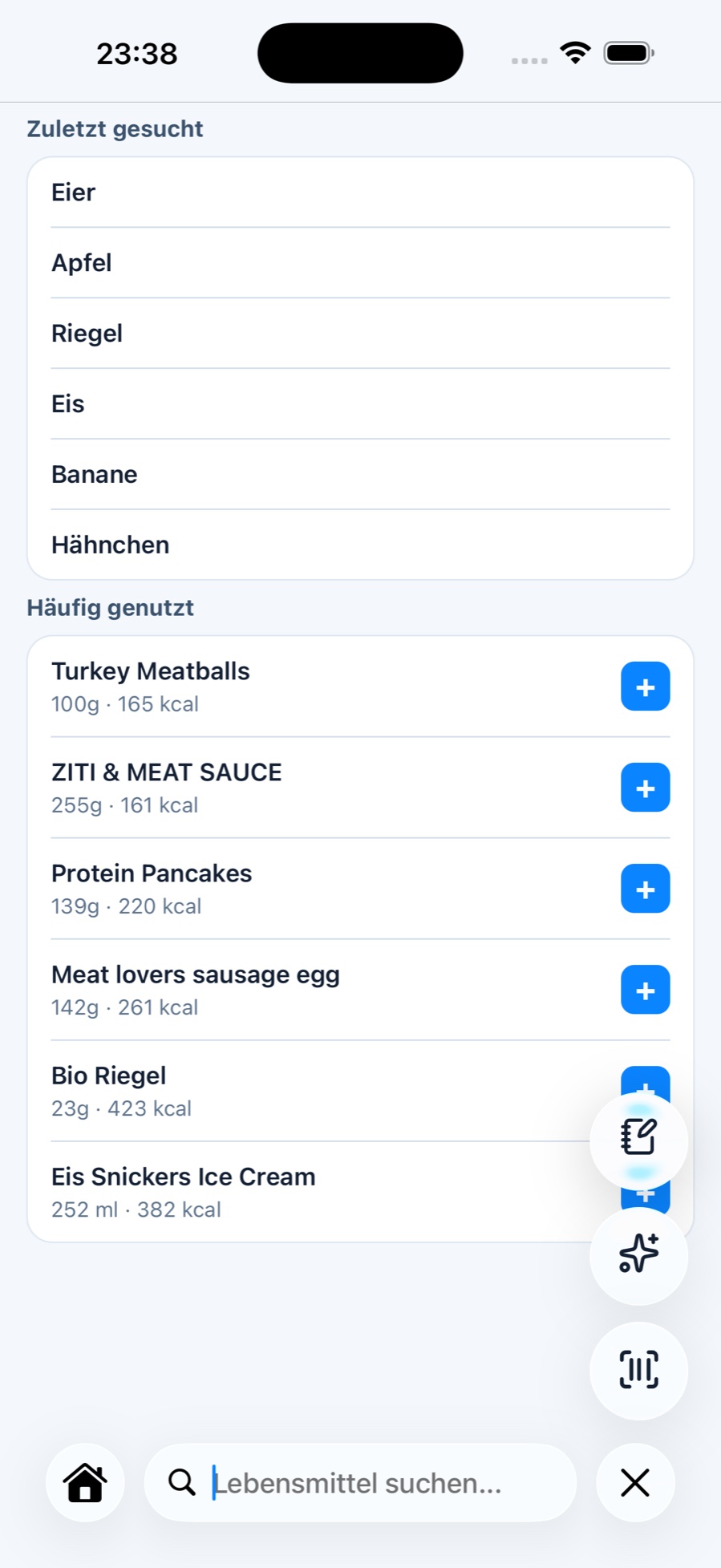Open the notepad manual entry button
This screenshot has height=1568, width=721.
(x=638, y=1139)
